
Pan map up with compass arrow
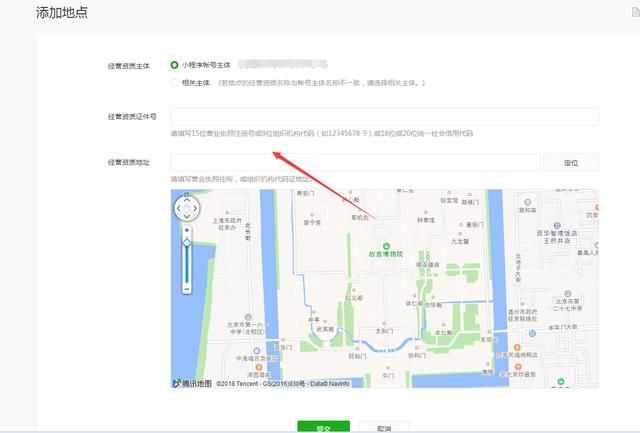(187, 200)
